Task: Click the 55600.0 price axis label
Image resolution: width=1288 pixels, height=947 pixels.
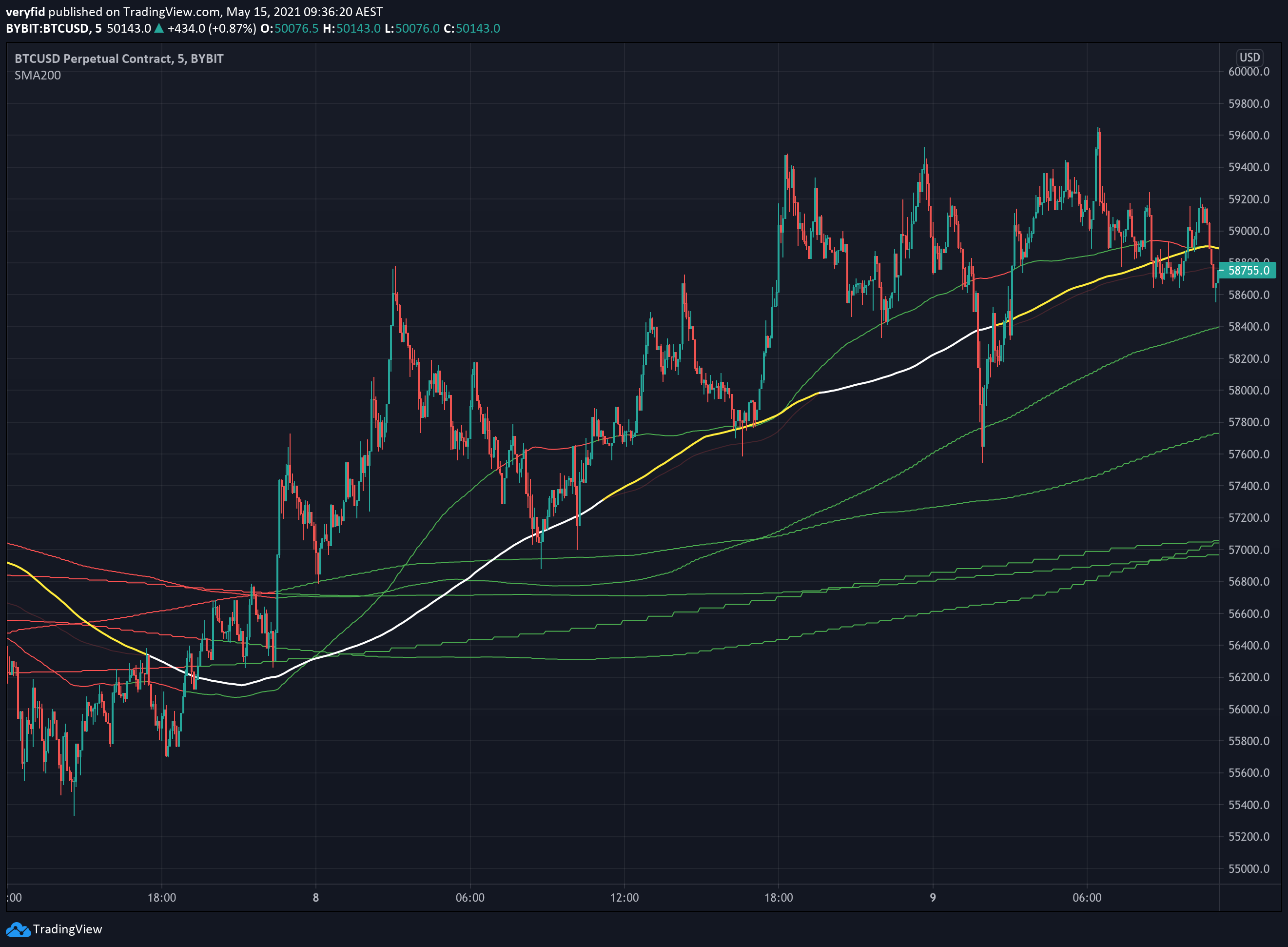Action: [1249, 773]
